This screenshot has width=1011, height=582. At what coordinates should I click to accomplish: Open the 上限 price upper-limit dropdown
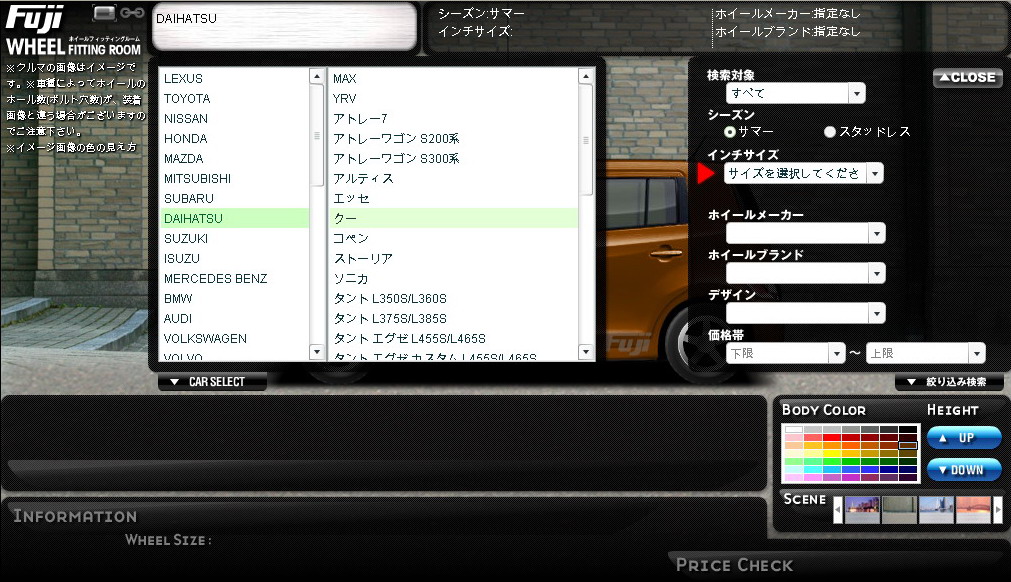click(x=925, y=353)
